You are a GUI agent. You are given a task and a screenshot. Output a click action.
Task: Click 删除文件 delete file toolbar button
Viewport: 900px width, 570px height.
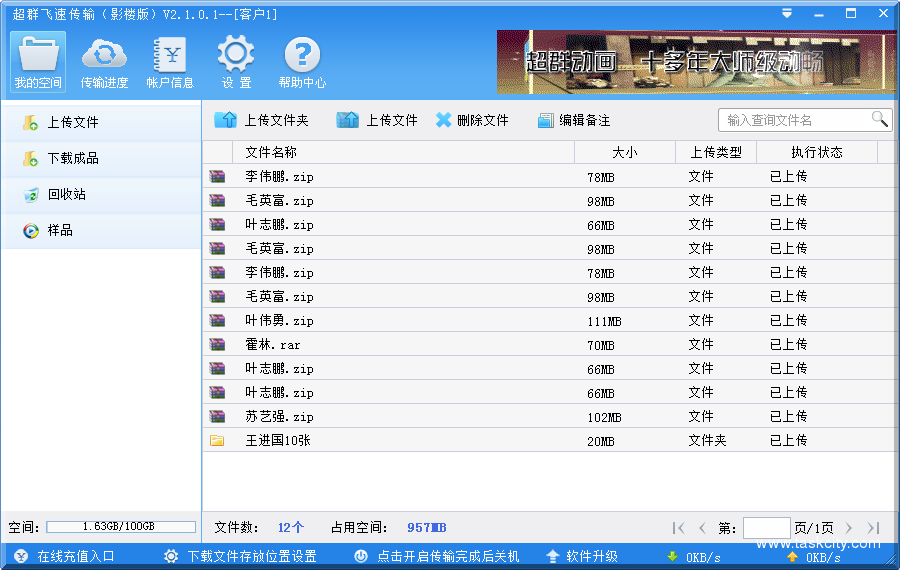tap(472, 120)
